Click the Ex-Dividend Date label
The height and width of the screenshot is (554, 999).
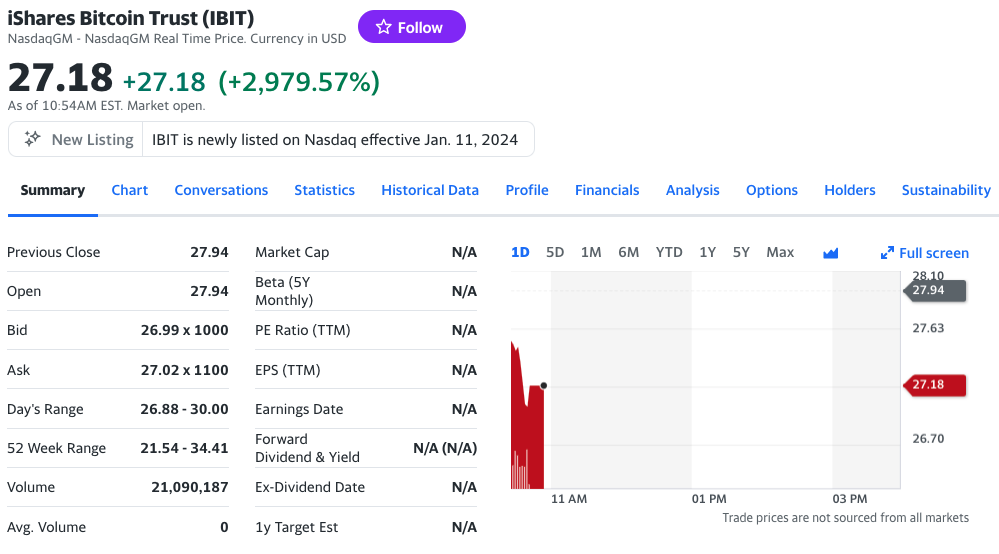(310, 487)
